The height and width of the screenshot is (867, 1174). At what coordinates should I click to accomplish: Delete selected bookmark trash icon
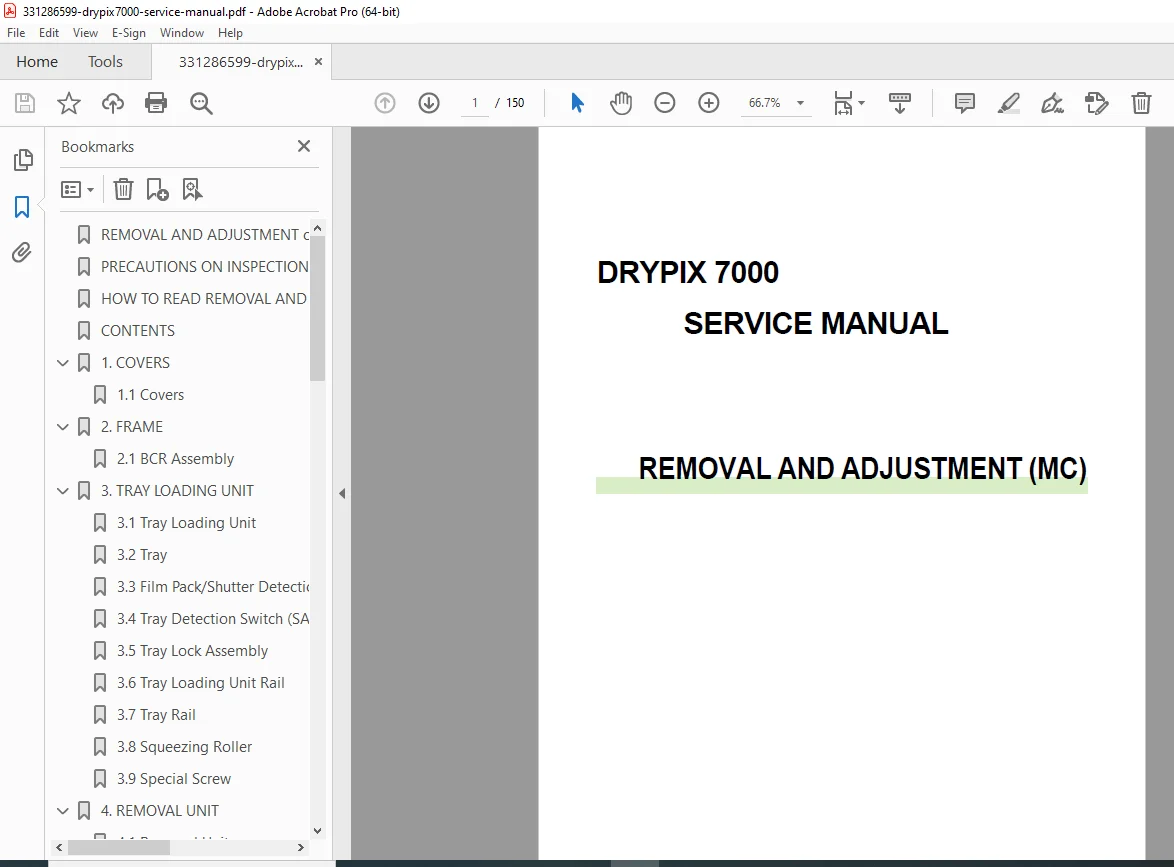(123, 189)
